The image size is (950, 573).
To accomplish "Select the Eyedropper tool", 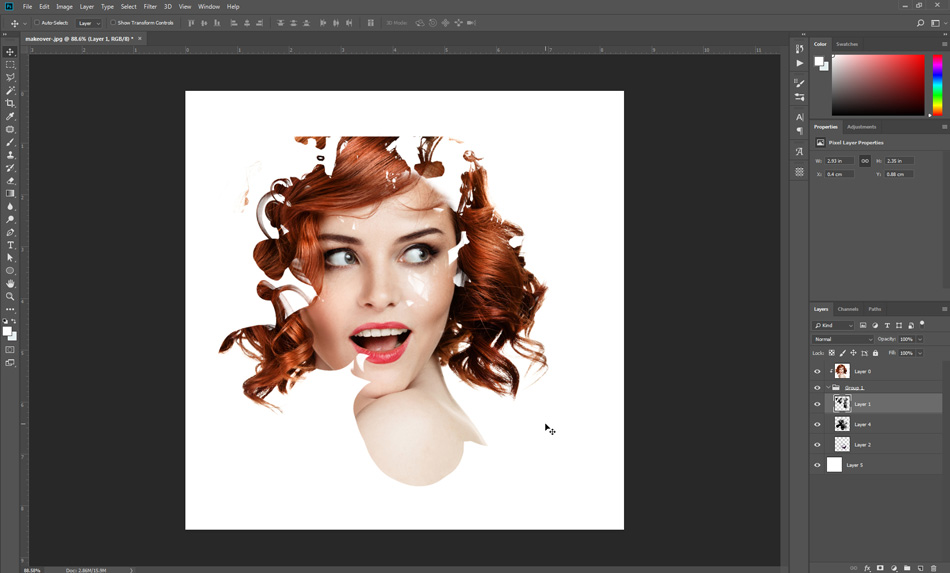I will [x=10, y=116].
